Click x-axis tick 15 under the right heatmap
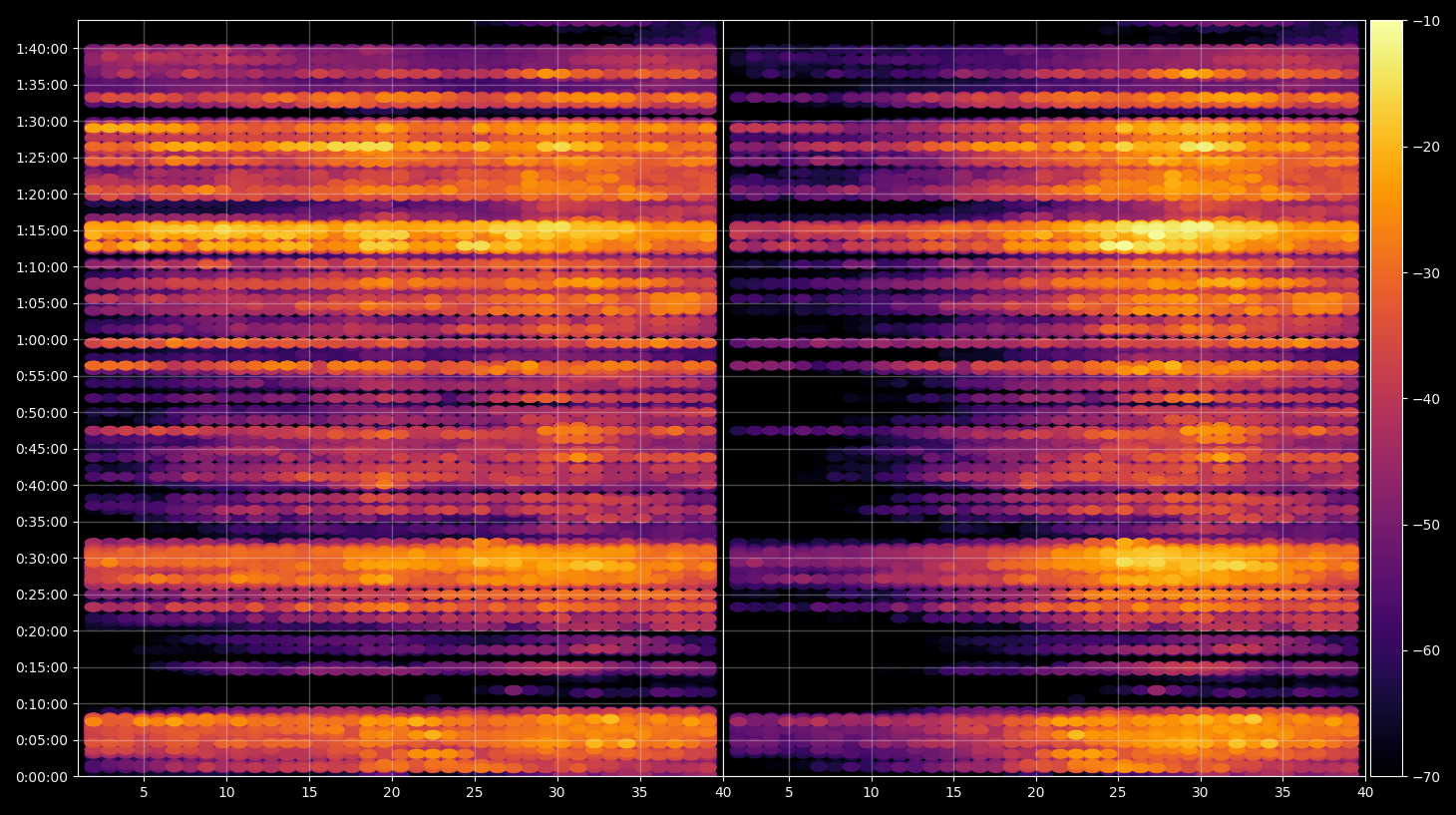 click(x=953, y=793)
